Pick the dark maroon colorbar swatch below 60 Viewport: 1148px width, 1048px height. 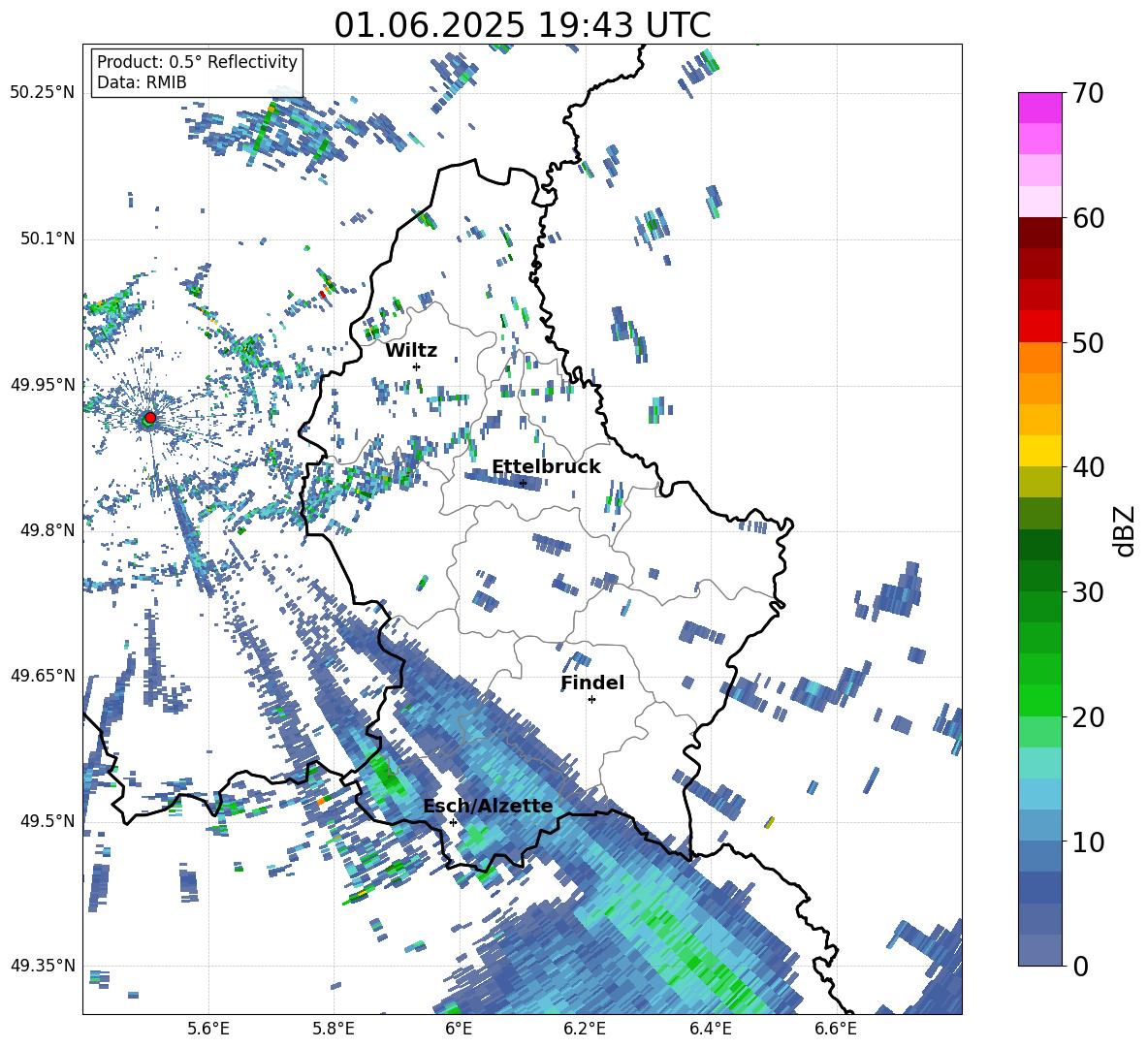(1039, 233)
